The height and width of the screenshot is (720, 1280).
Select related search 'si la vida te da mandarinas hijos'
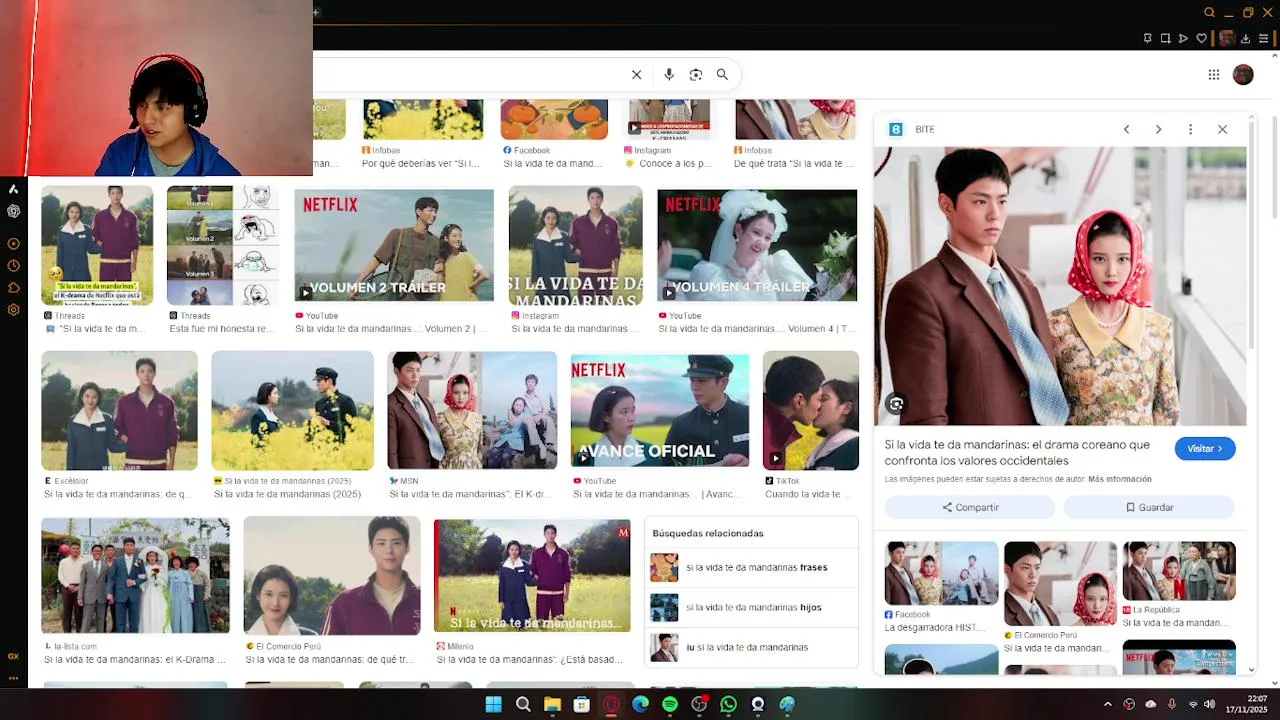click(752, 607)
